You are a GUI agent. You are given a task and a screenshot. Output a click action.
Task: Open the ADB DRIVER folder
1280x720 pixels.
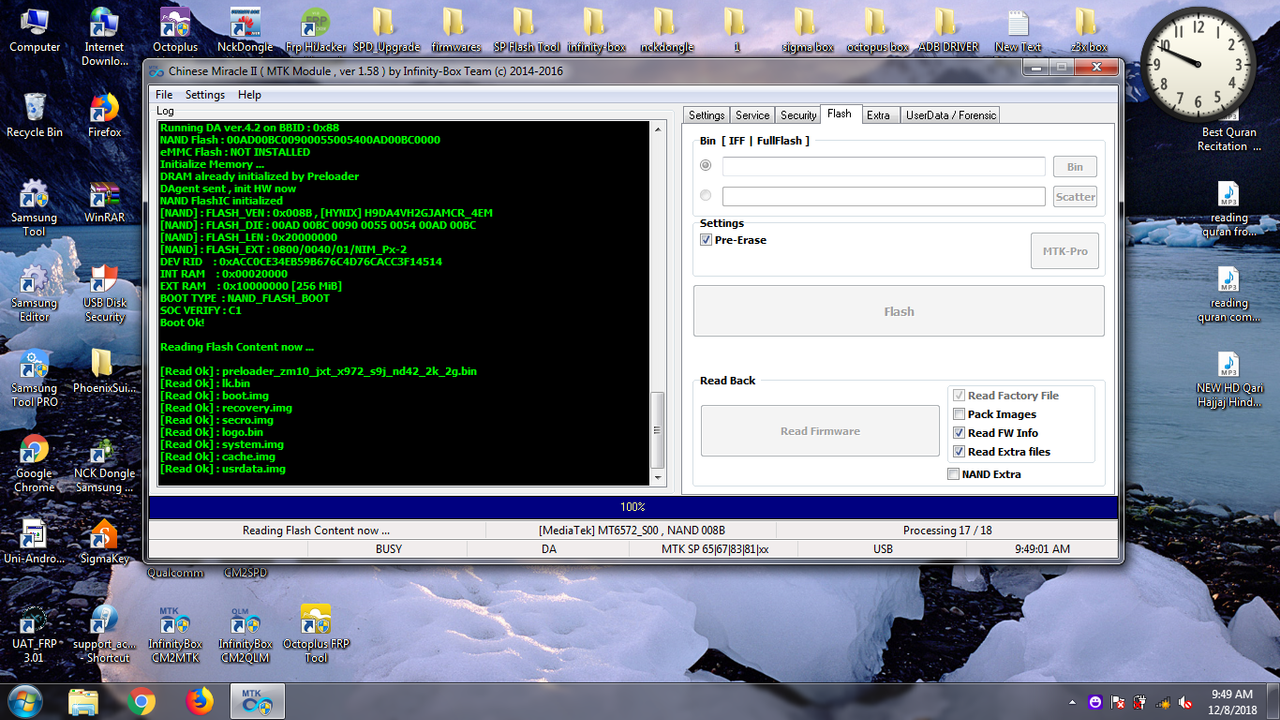click(948, 30)
